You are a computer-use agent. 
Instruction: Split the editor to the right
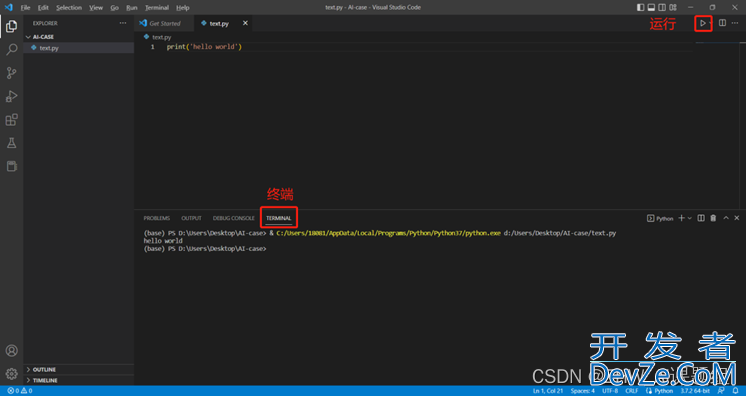722,23
